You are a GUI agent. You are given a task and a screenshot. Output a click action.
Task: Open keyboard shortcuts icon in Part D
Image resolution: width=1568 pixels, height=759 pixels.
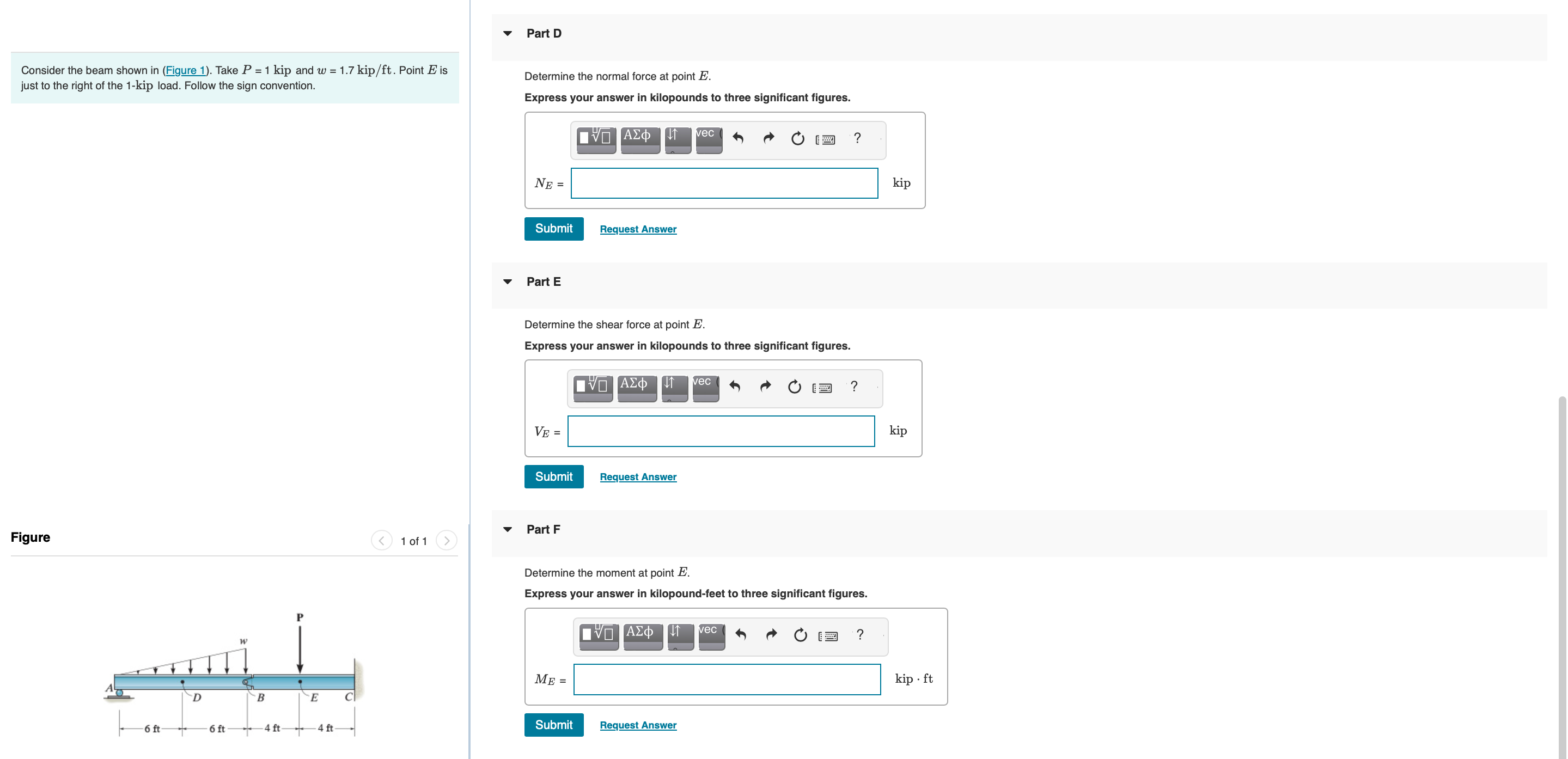point(825,139)
